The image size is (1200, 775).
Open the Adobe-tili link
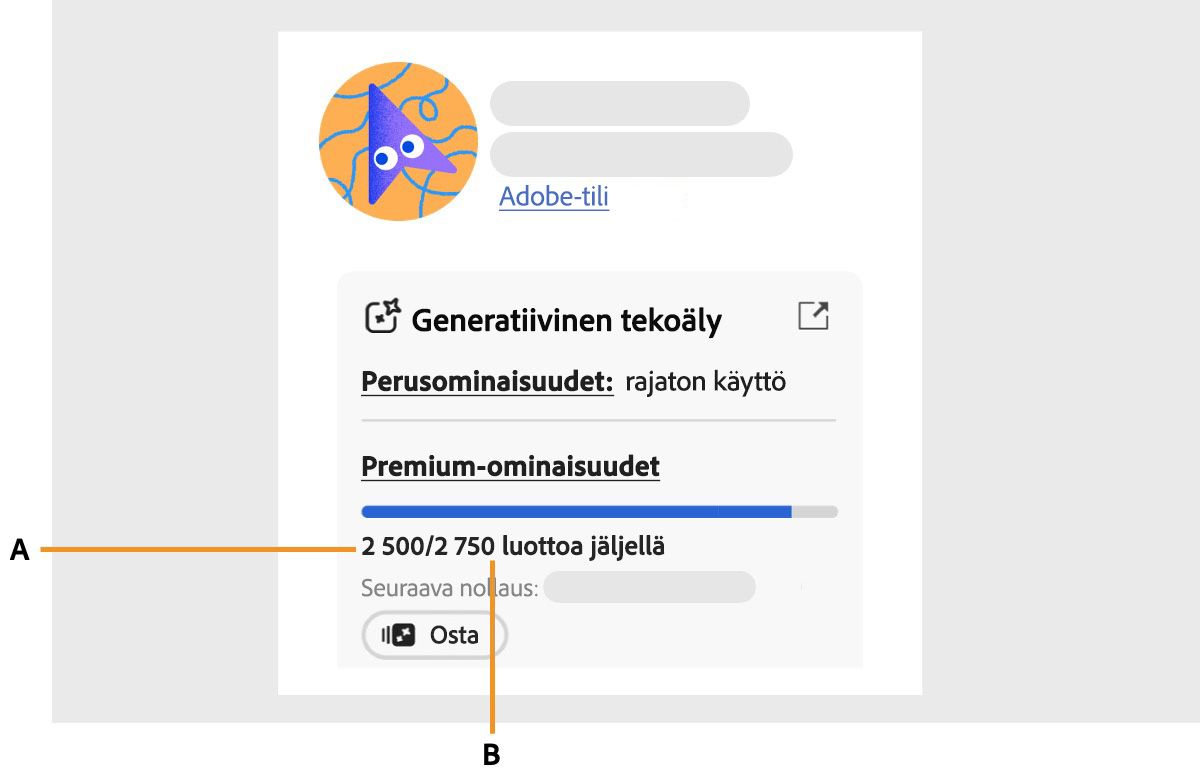coord(553,197)
